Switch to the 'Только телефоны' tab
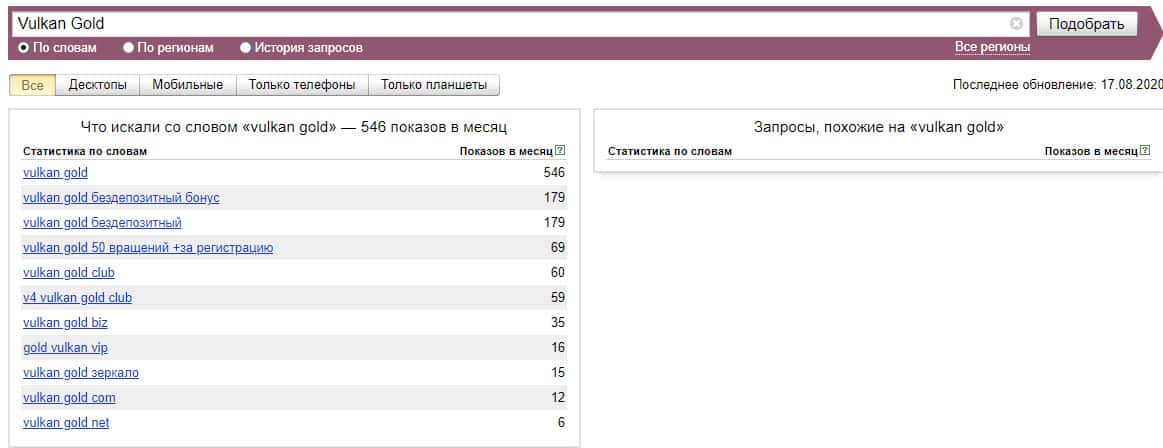 pyautogui.click(x=302, y=85)
